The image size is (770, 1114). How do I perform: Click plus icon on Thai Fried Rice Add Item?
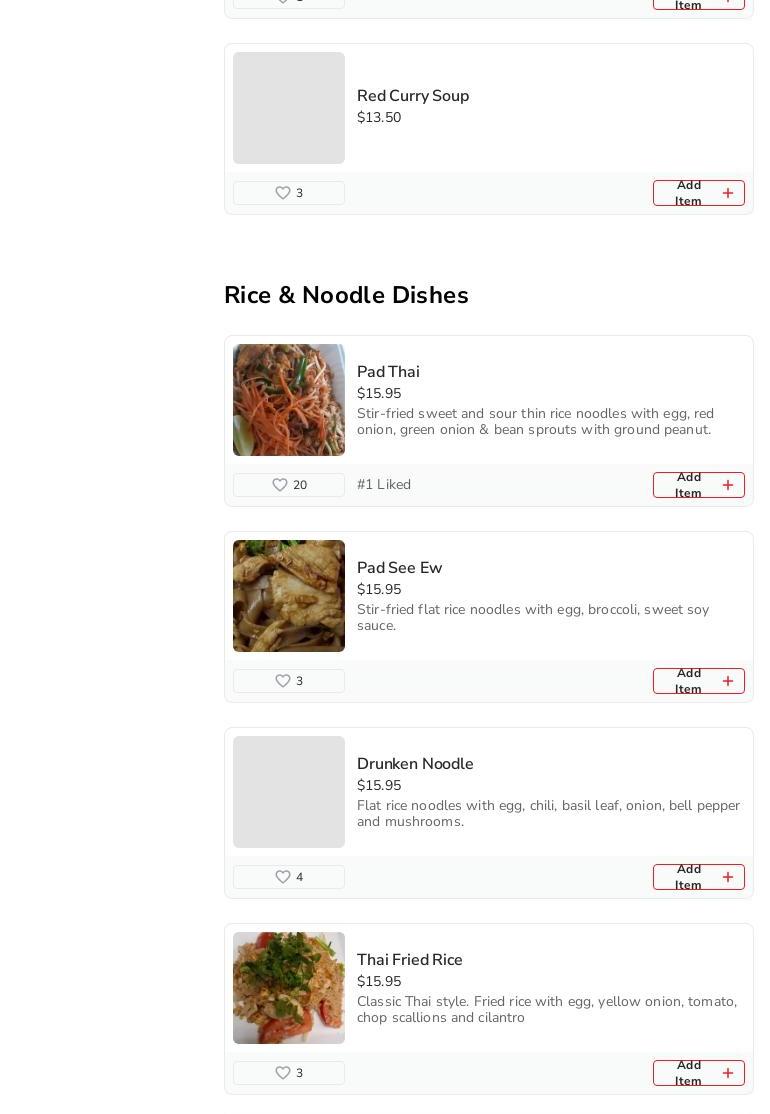[x=727, y=1073]
